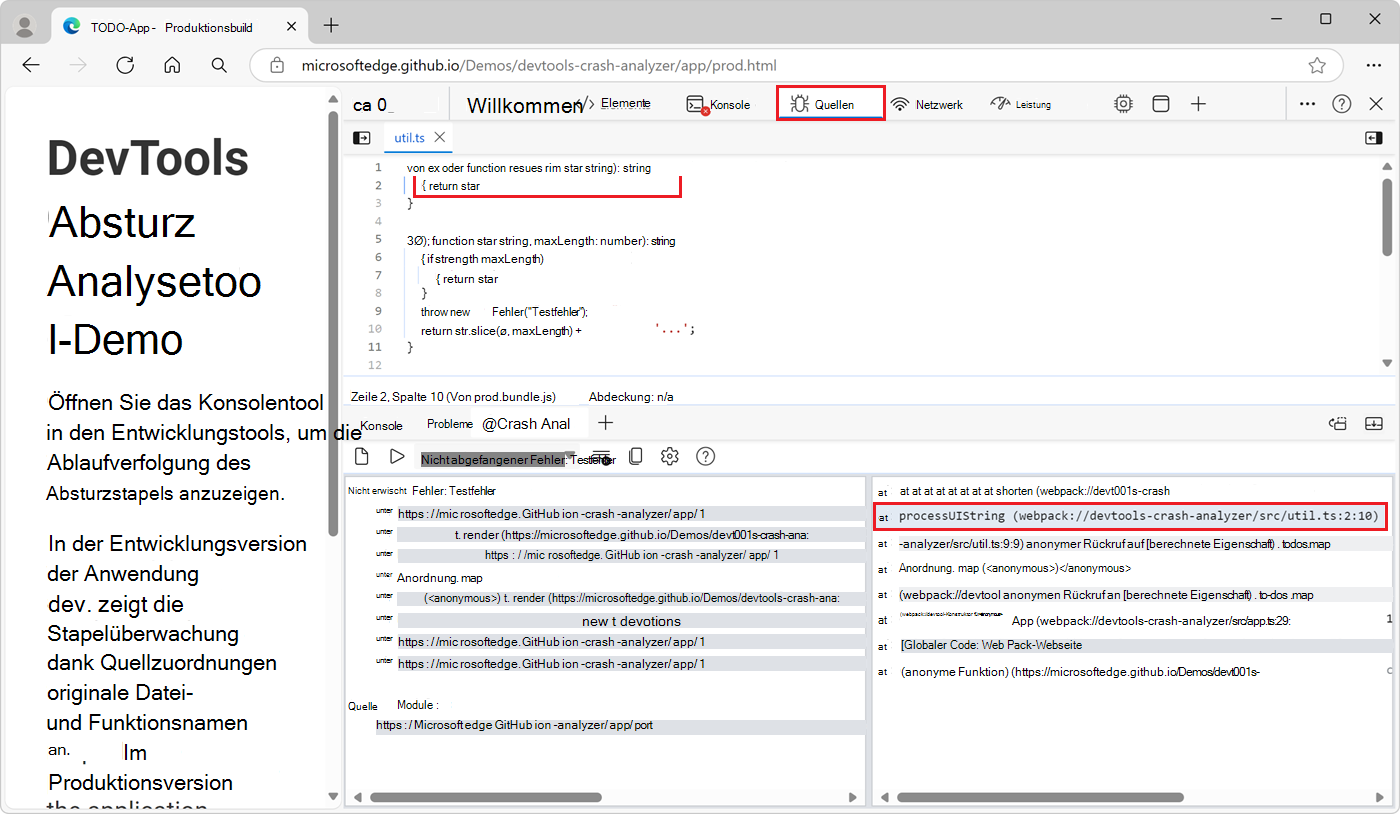
Task: Open the Crash Analyzer settings gear
Action: point(669,456)
